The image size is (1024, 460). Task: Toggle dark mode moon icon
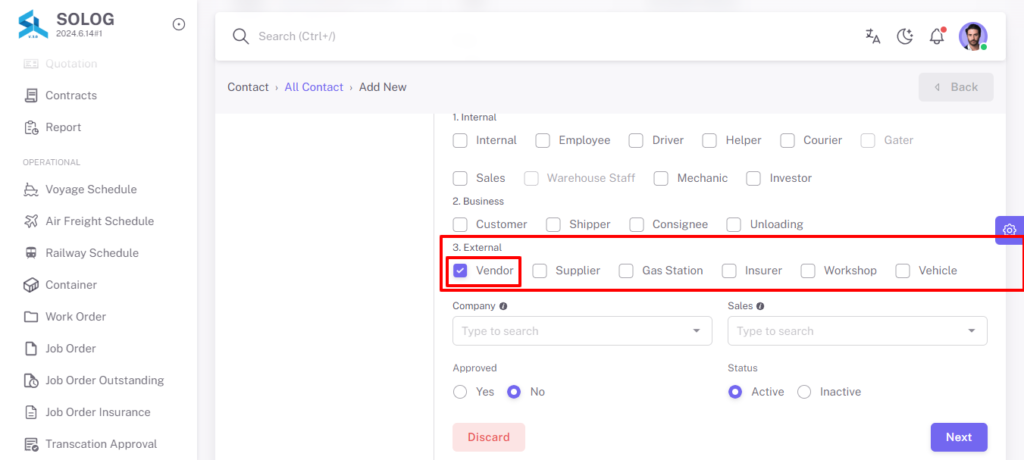click(904, 37)
